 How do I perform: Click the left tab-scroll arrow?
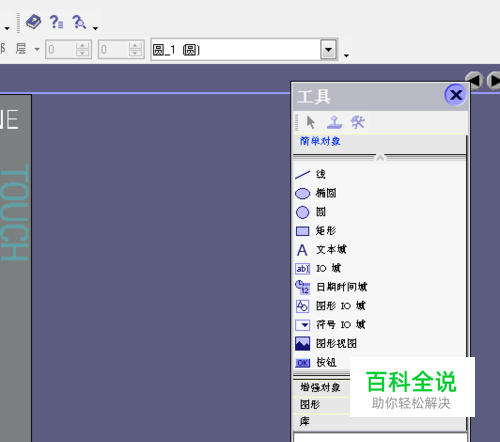474,80
